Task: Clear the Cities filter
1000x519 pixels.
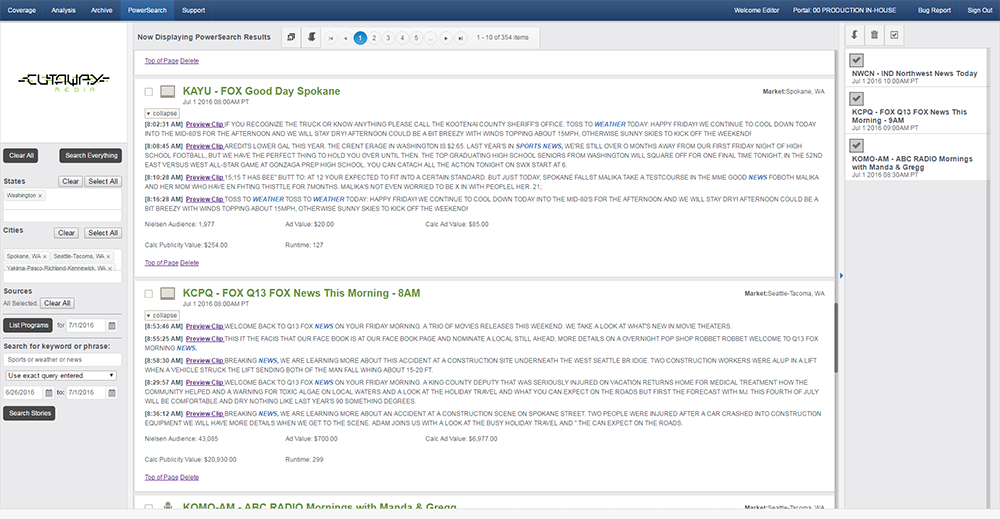Action: point(66,233)
